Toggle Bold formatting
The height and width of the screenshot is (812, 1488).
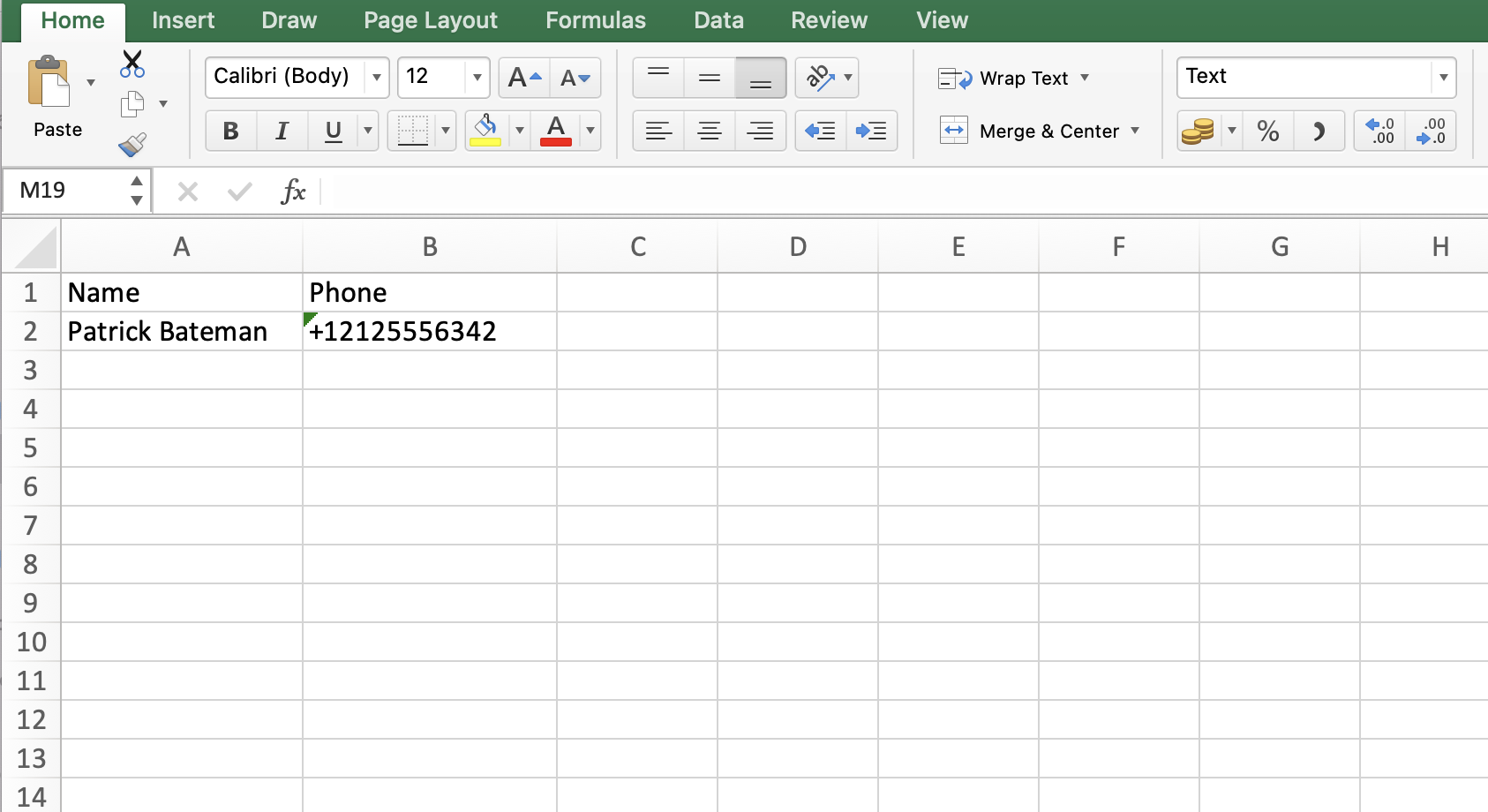[231, 132]
